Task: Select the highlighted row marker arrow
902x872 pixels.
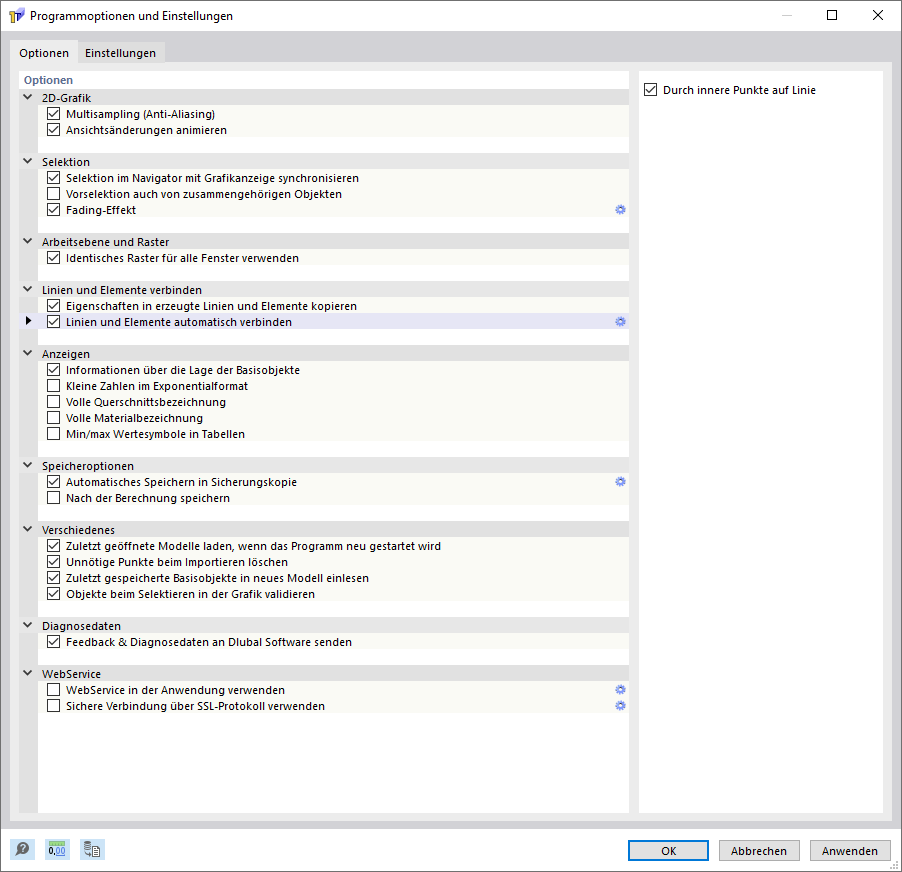Action: [x=27, y=321]
